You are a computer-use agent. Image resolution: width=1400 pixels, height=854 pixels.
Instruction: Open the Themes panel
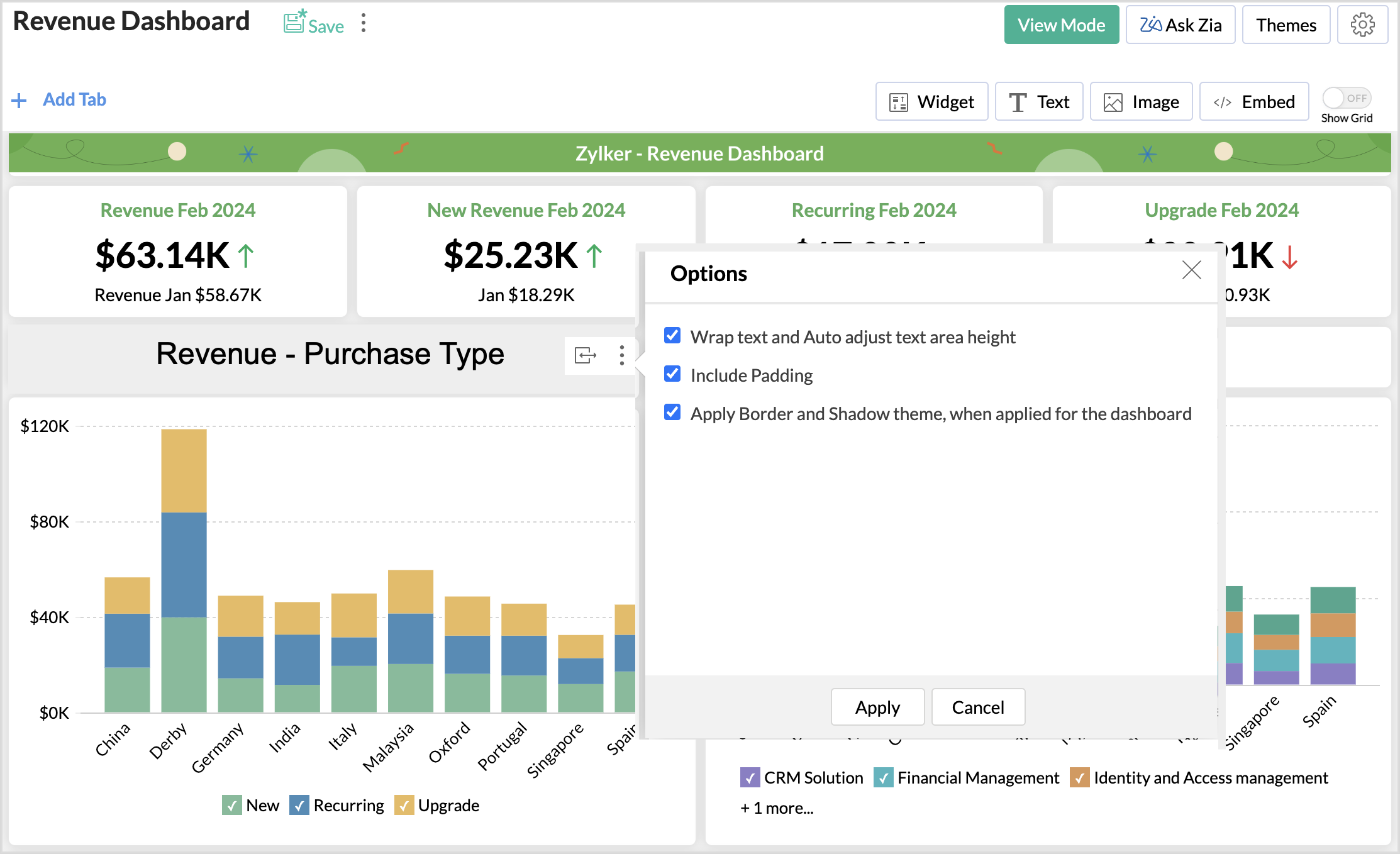pyautogui.click(x=1286, y=25)
